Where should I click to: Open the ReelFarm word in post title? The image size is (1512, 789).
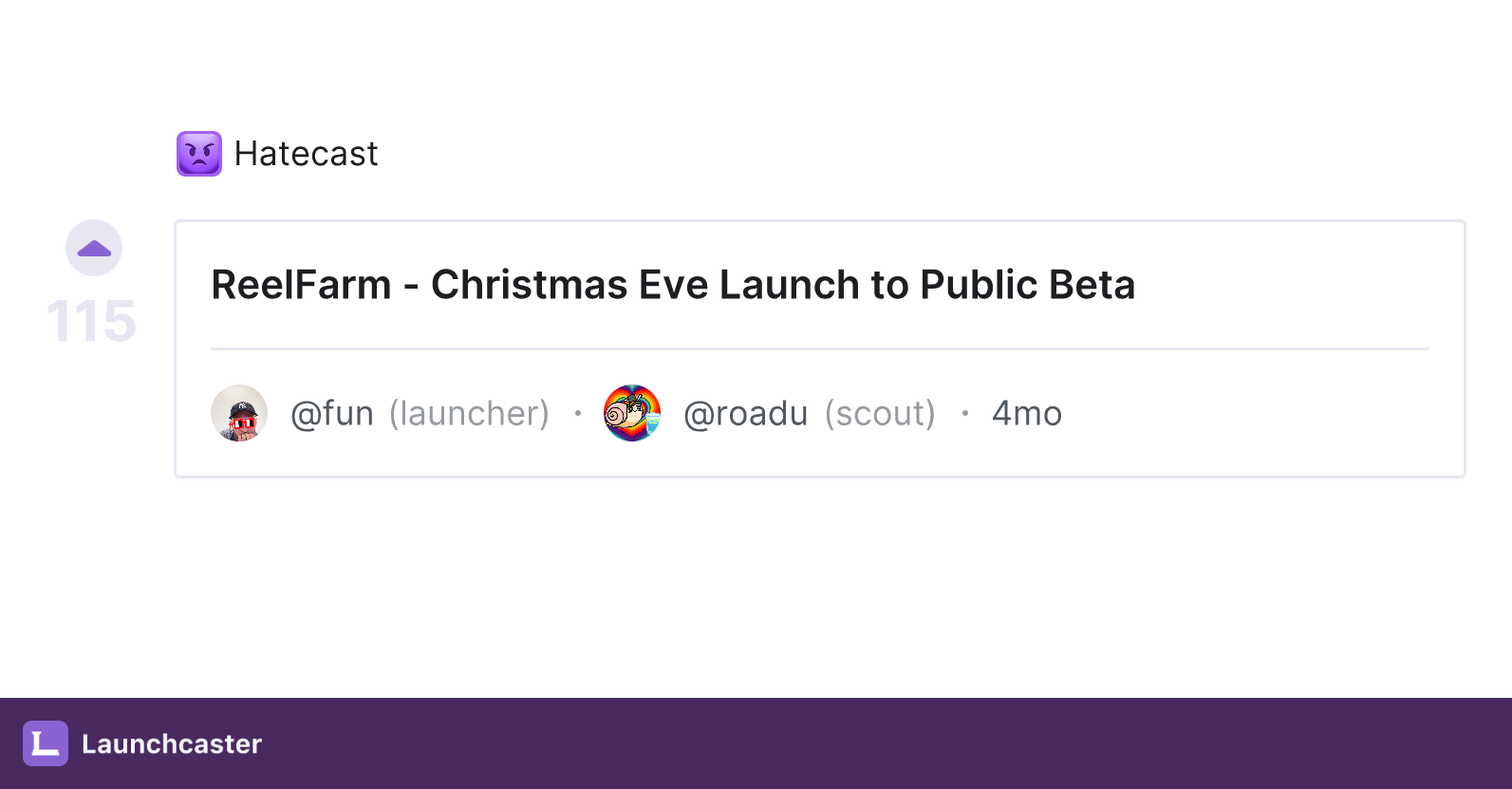301,285
